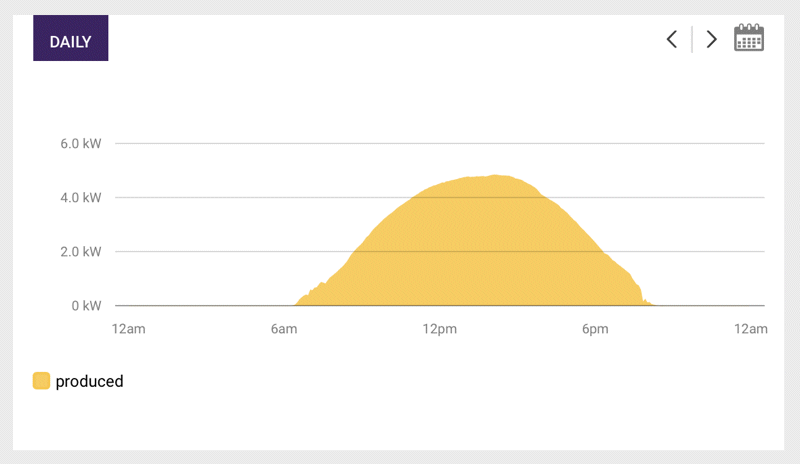Click the 12pm time label
Screen dimensions: 800x464
point(439,329)
